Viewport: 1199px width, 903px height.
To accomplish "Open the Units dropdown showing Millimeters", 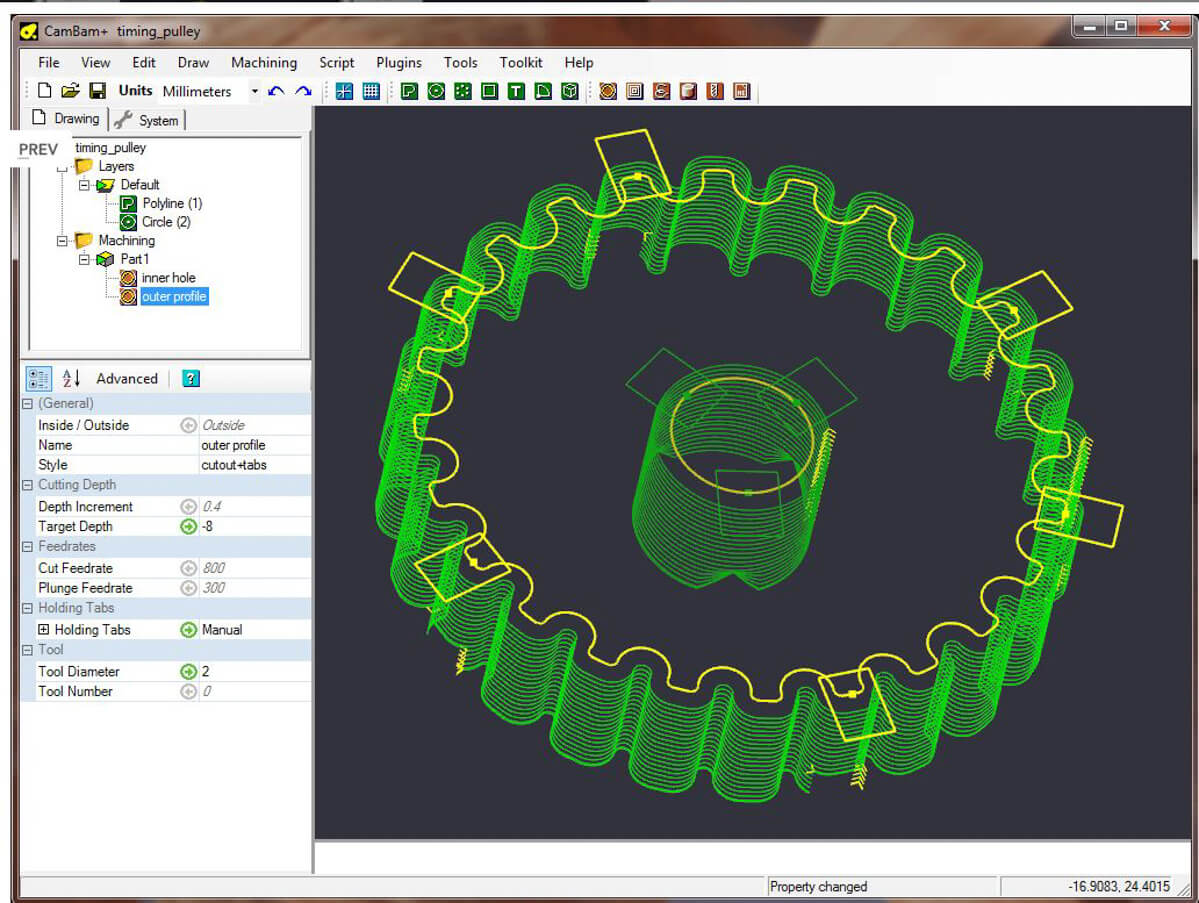I will [254, 91].
